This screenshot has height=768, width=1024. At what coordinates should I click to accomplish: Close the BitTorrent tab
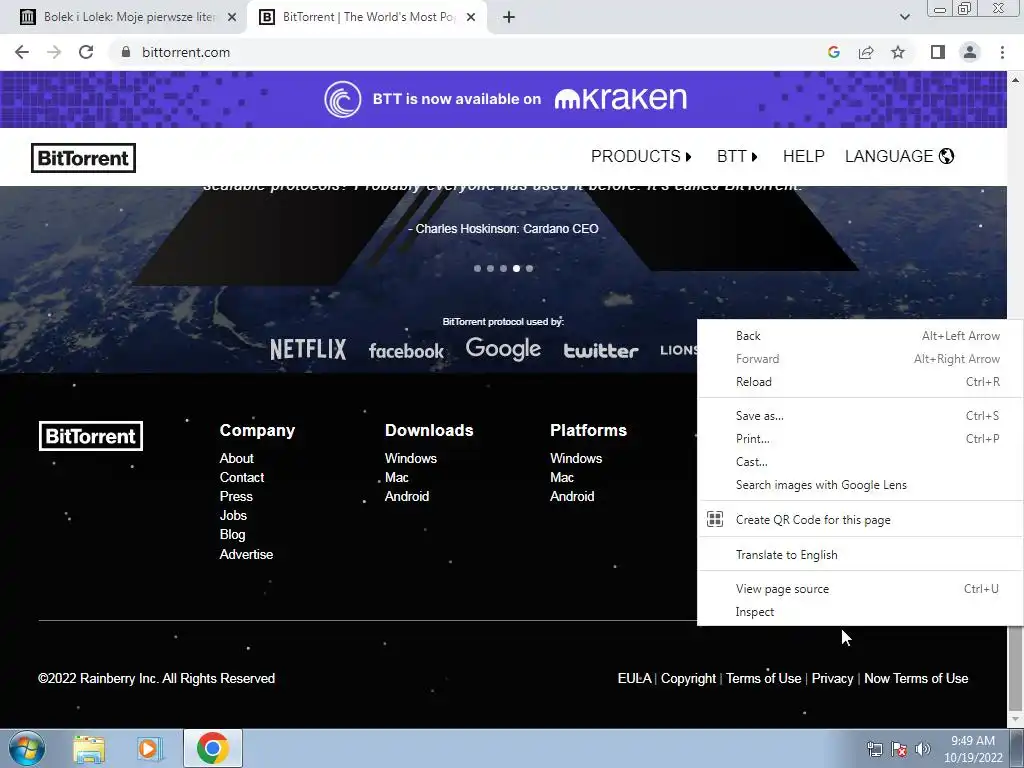coord(471,18)
